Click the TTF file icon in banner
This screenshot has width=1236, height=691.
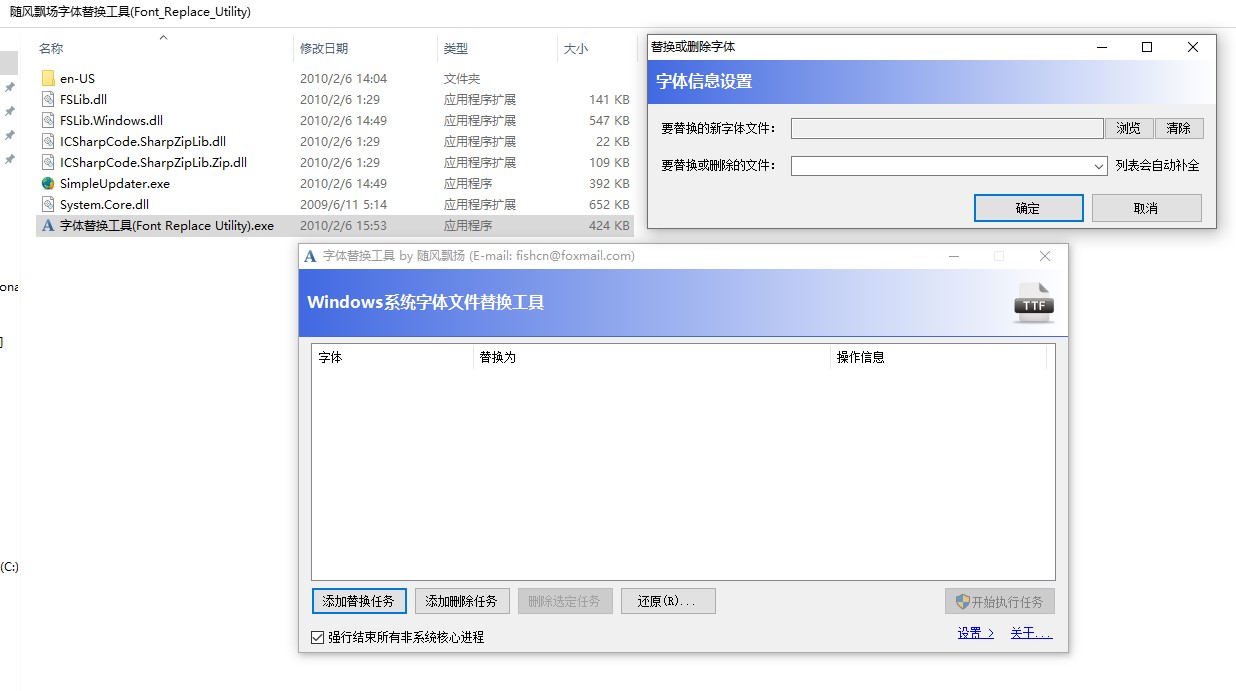click(x=1033, y=303)
